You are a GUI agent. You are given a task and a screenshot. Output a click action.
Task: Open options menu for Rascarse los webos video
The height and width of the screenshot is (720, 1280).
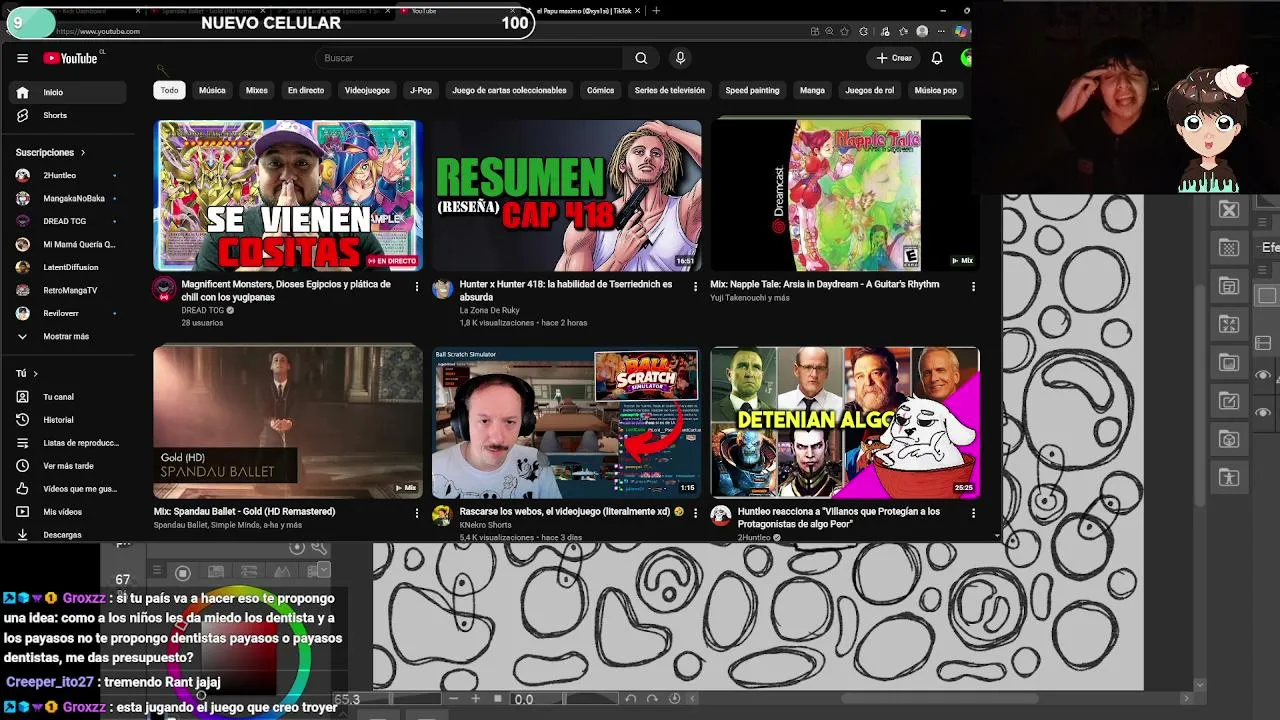click(695, 513)
